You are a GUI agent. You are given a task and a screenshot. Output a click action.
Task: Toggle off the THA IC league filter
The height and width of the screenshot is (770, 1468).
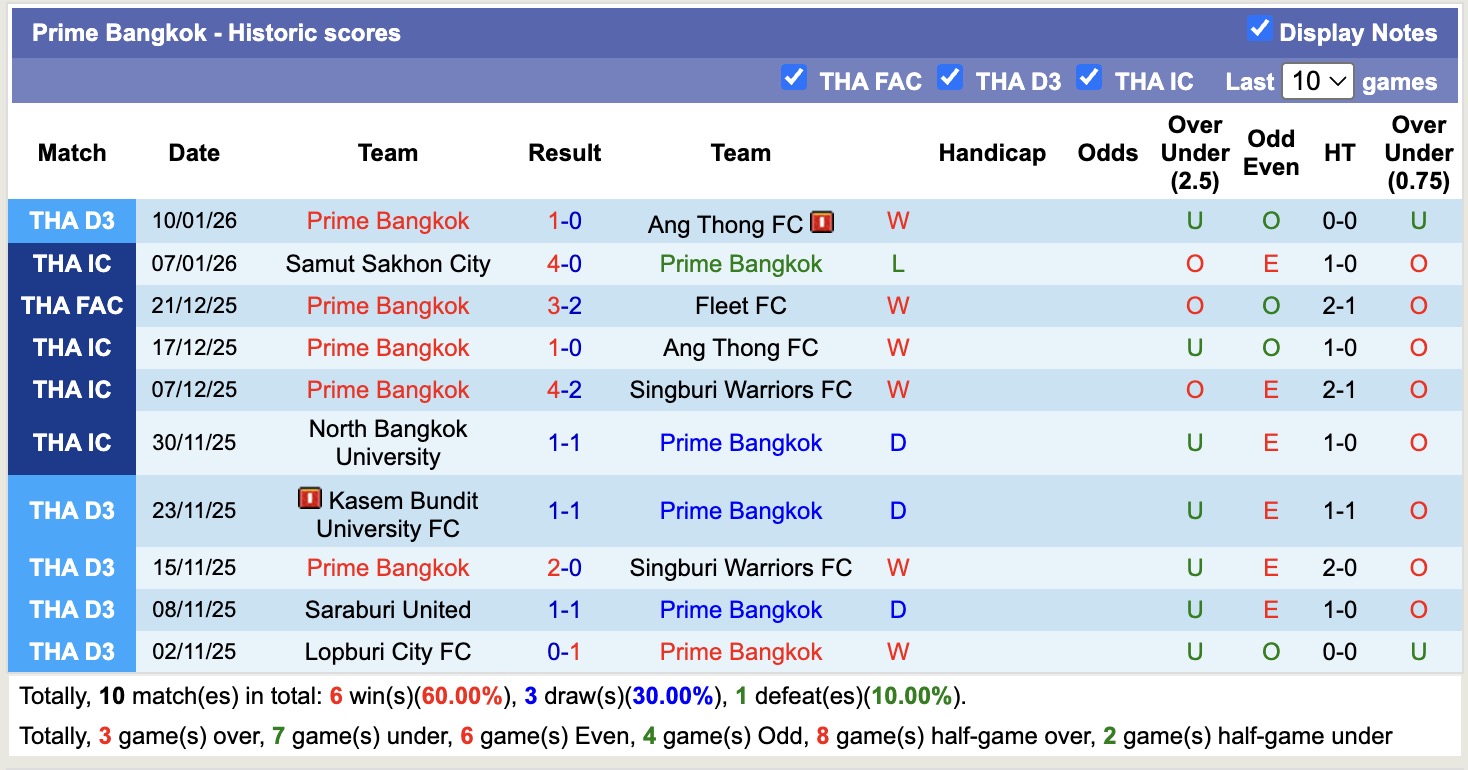[1089, 77]
